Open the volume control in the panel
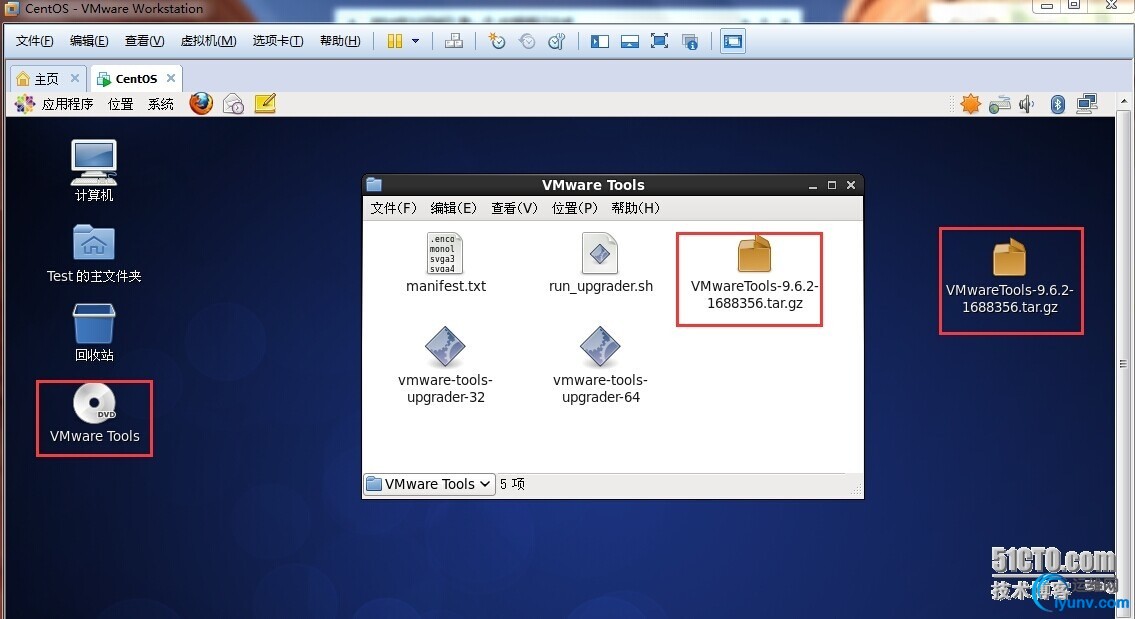Viewport: 1135px width, 619px height. [1026, 104]
